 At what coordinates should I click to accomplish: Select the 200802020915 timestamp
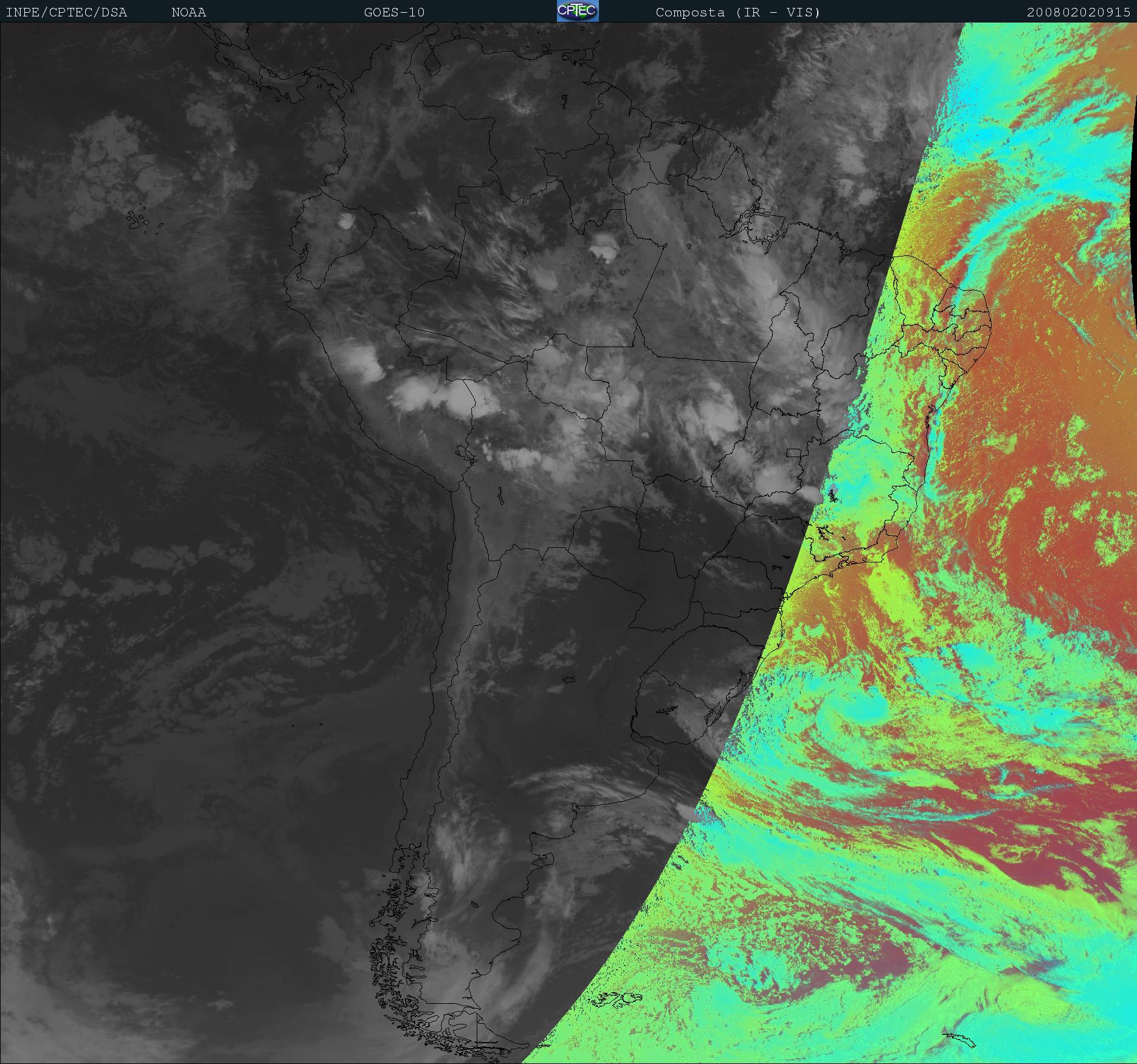[x=1078, y=13]
